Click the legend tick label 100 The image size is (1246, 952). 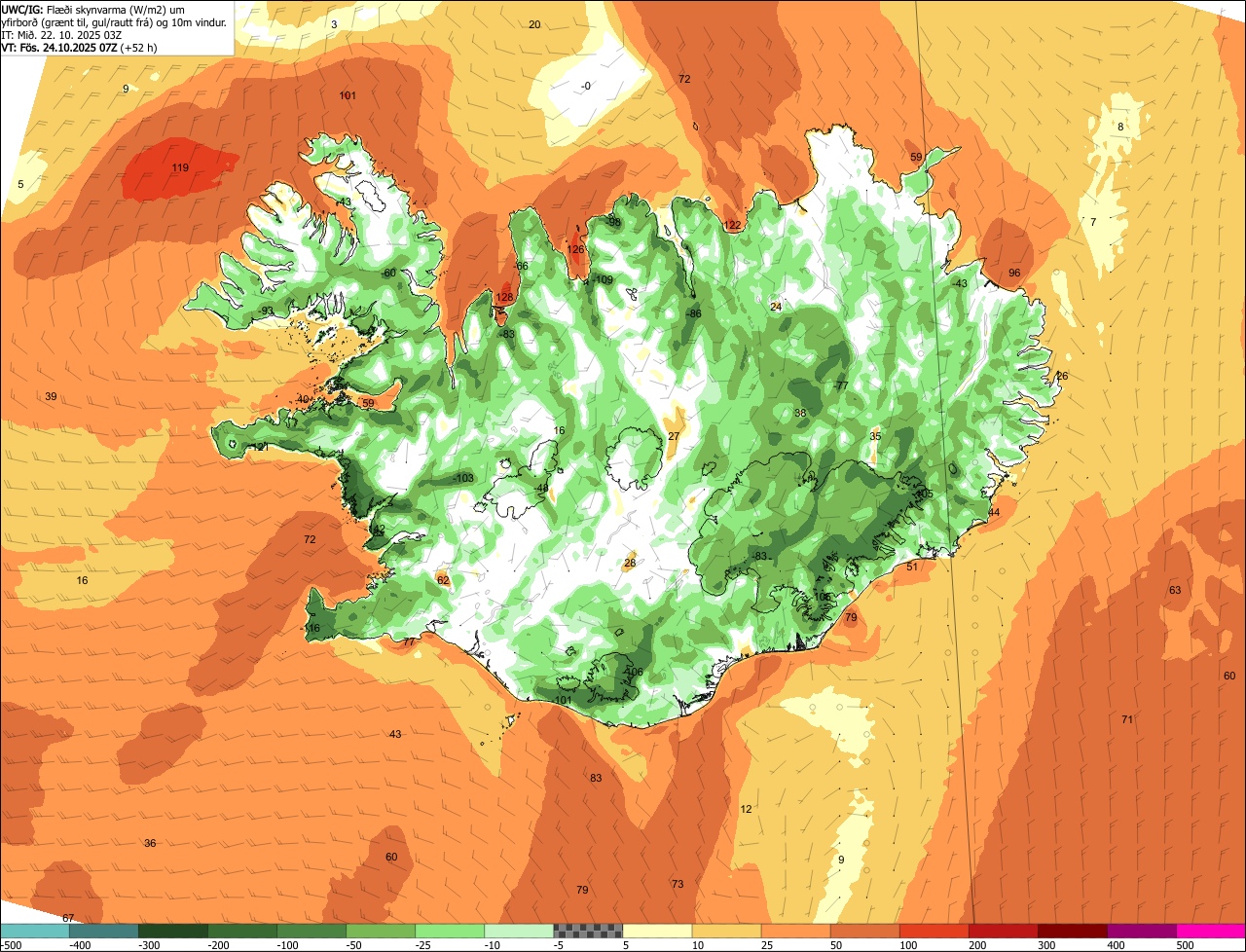point(909,945)
